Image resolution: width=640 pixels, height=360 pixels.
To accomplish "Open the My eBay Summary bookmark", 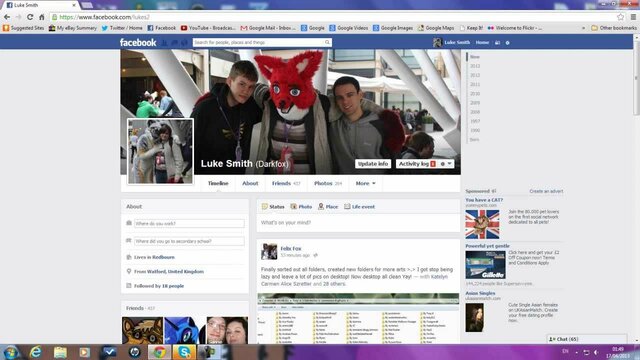I will (73, 28).
